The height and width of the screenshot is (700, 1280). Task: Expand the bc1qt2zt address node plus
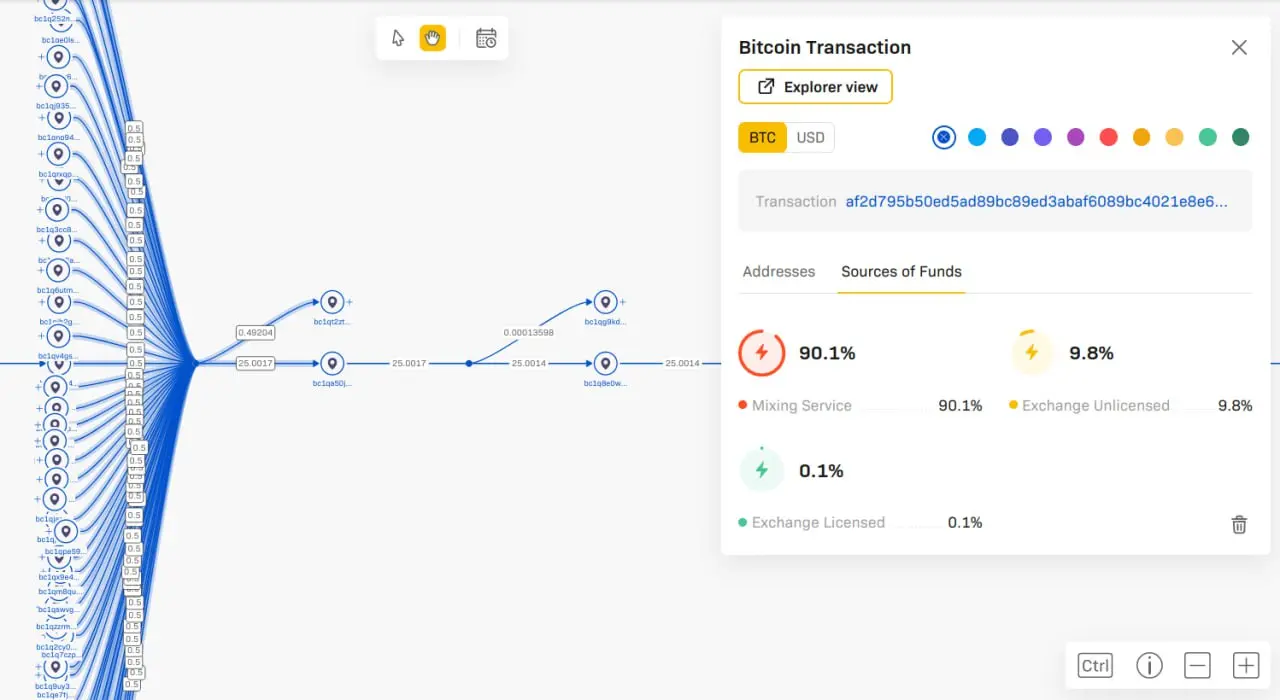click(349, 301)
